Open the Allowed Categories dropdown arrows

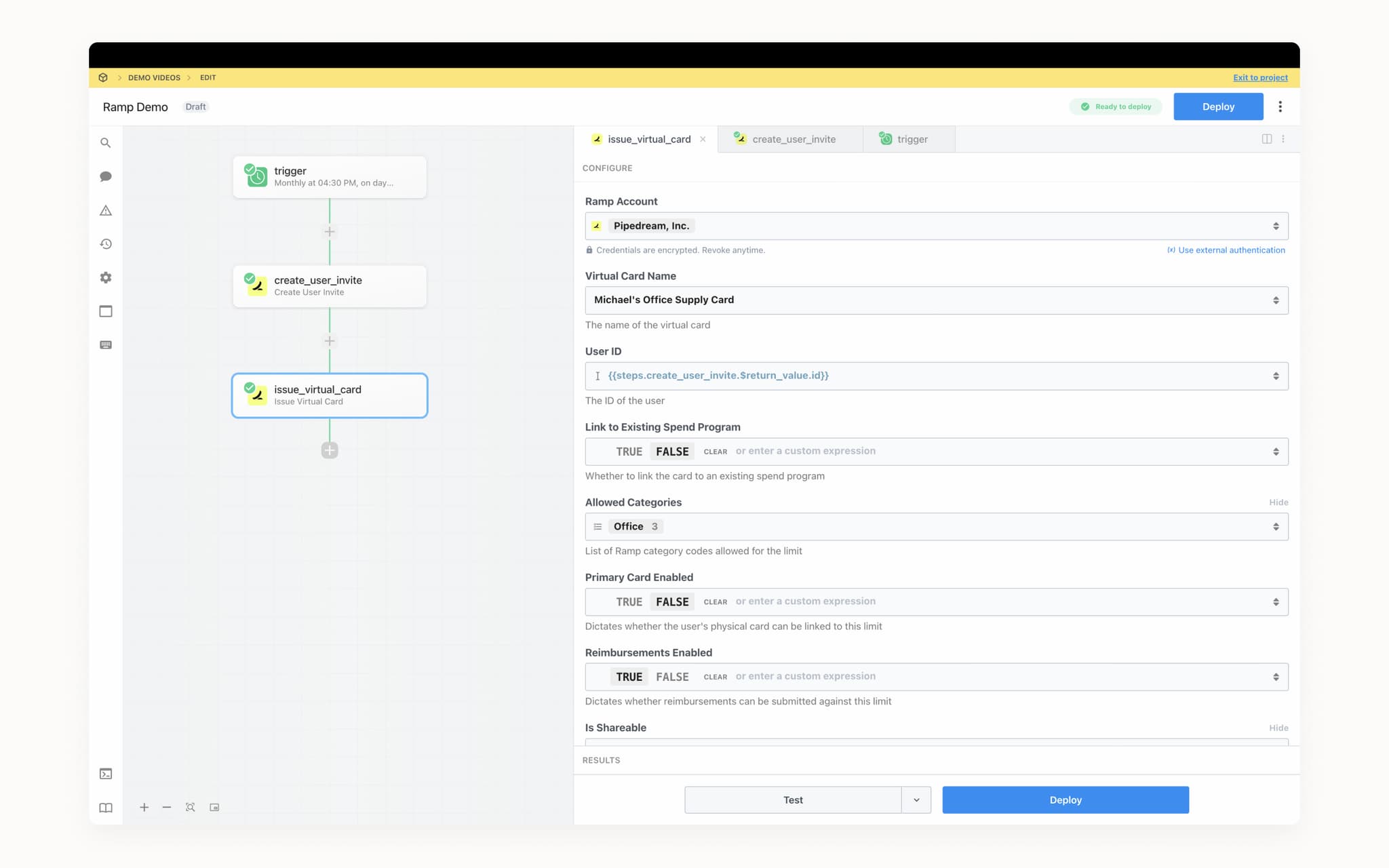pyautogui.click(x=1276, y=527)
